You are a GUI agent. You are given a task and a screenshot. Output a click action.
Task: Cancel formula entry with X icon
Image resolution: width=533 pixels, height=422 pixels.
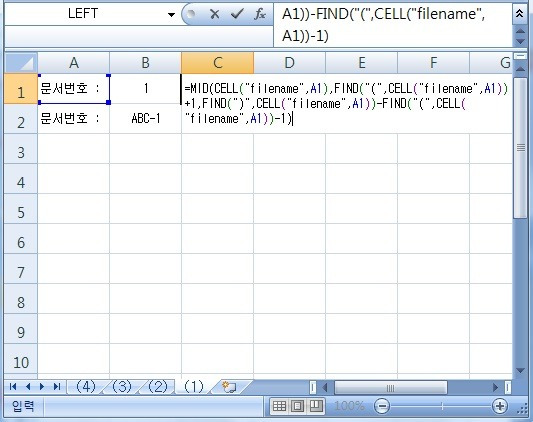pos(214,14)
